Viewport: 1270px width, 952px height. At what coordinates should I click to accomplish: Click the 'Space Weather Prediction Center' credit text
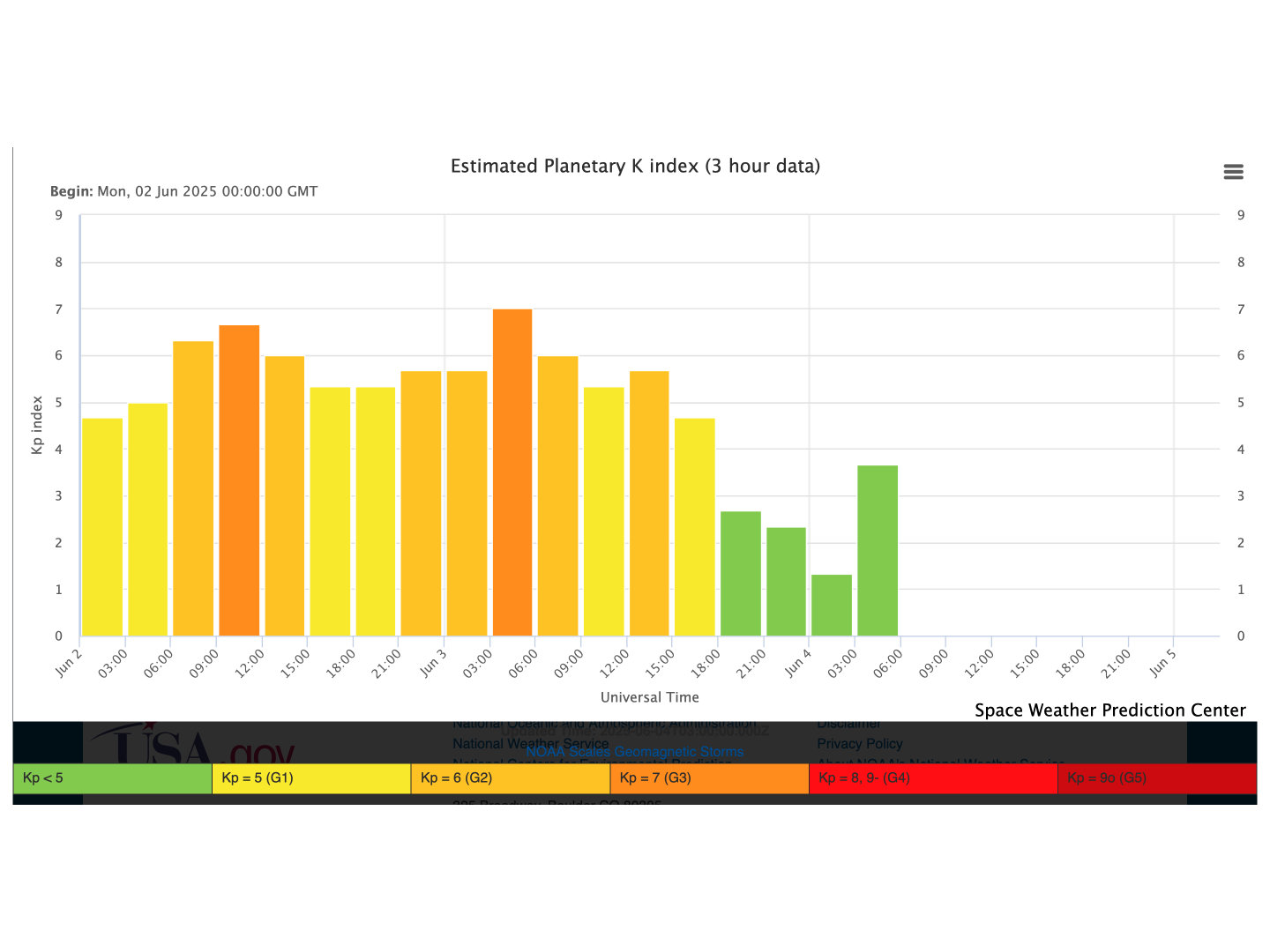click(1110, 710)
